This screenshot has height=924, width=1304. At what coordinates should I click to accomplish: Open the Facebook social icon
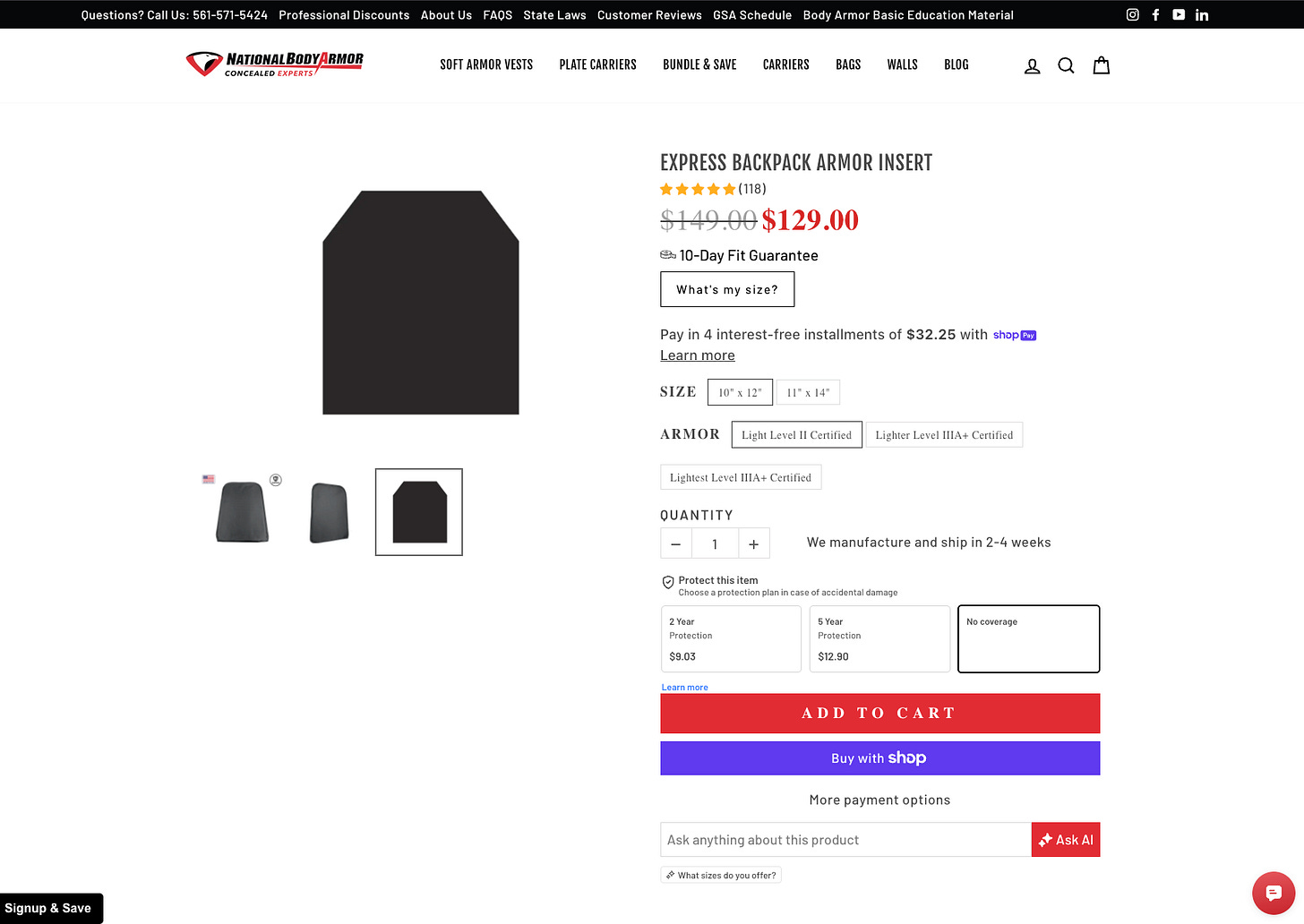coord(1155,14)
